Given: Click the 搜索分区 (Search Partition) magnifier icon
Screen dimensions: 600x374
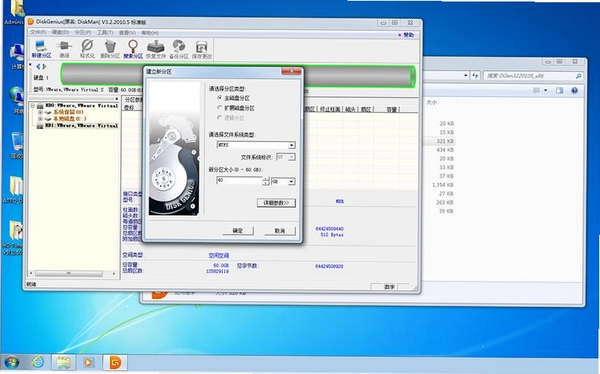Looking at the screenshot, I should click(133, 49).
